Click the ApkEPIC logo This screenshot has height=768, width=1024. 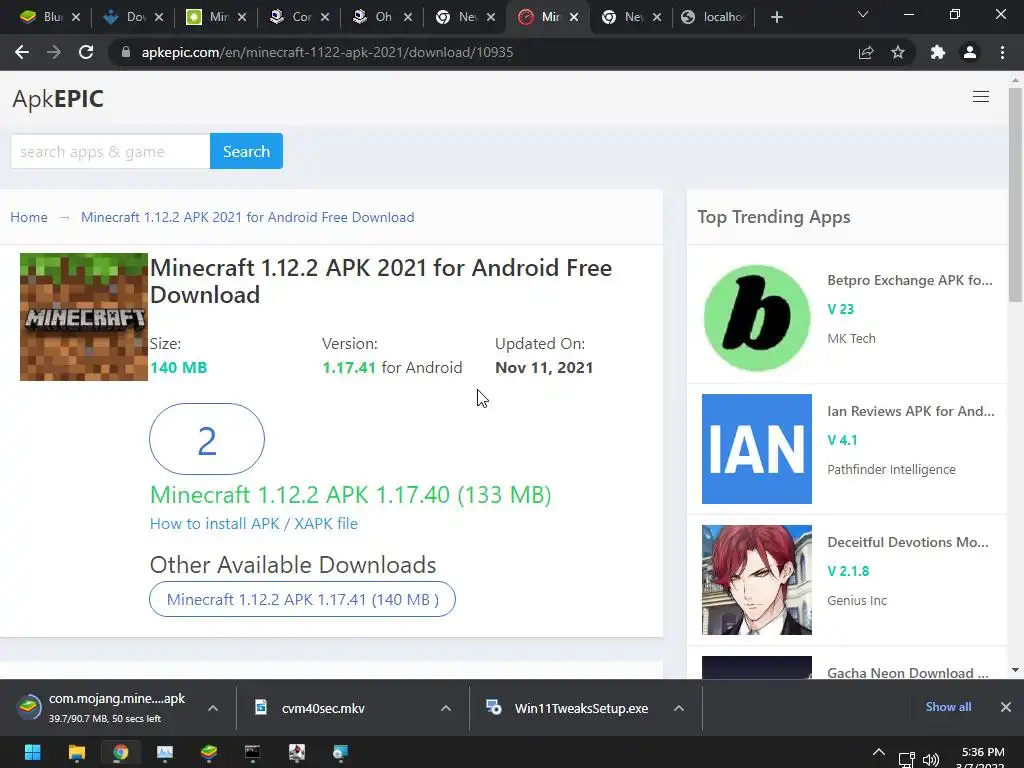[58, 99]
